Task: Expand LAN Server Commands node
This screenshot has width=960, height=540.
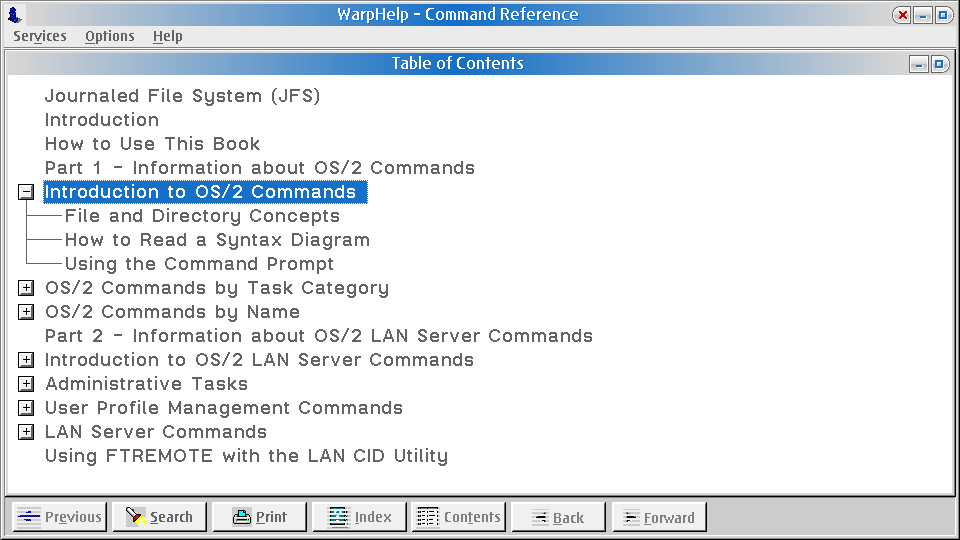Action: click(x=26, y=432)
